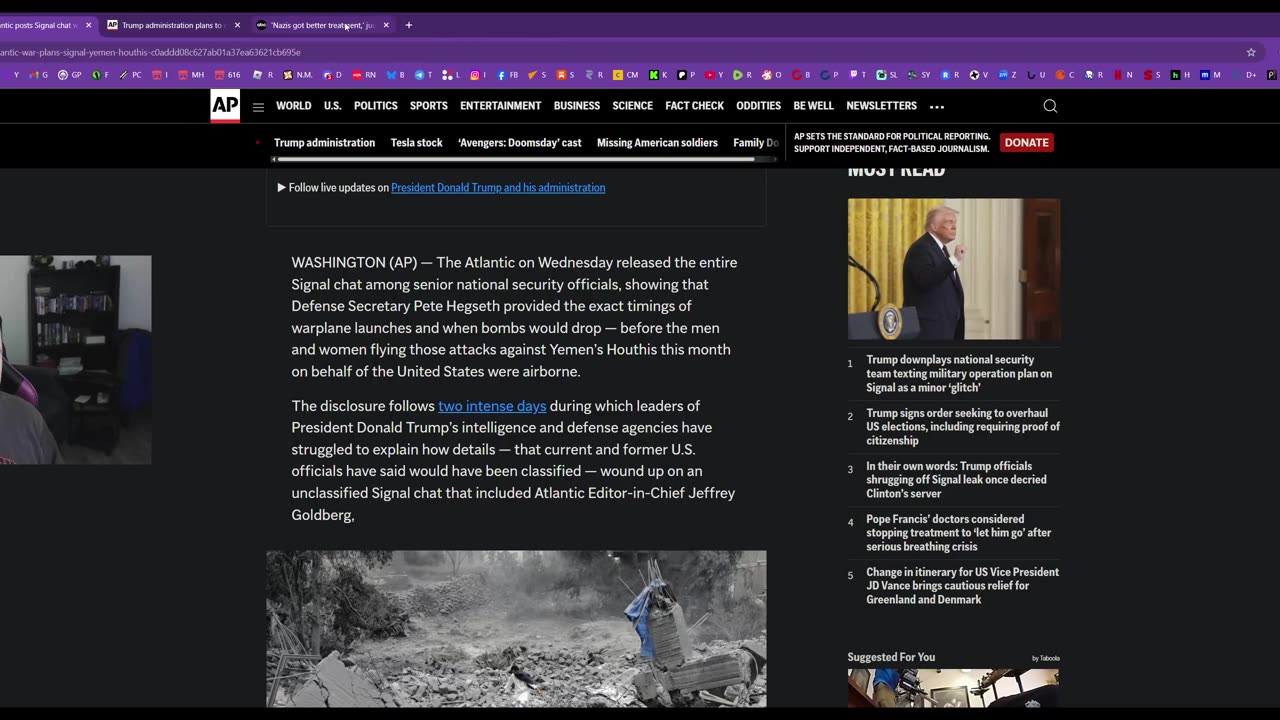Close the Atlantic posts Signal chat tab
The image size is (1280, 720).
[x=88, y=25]
